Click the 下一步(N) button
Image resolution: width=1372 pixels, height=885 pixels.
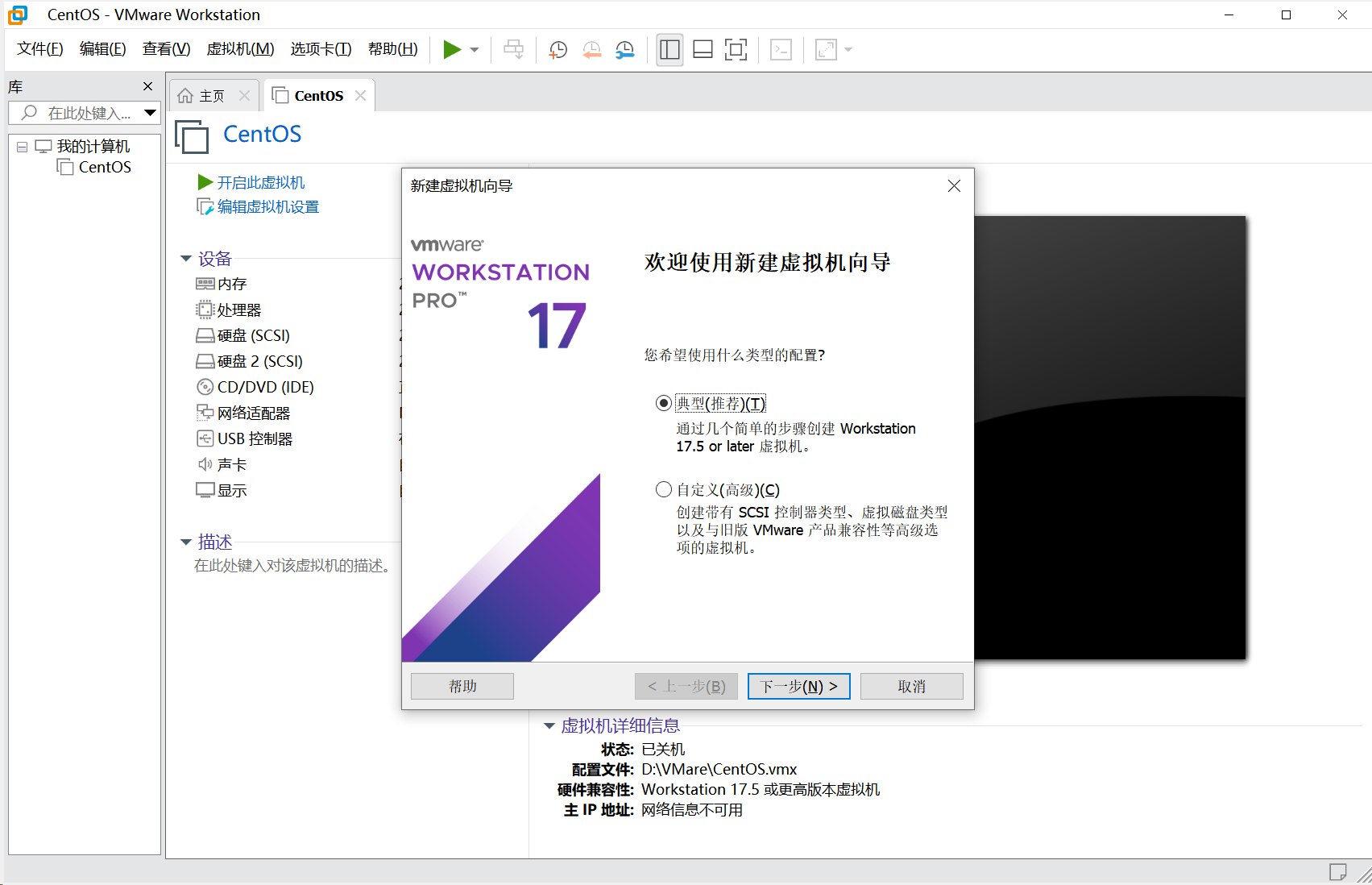tap(798, 686)
